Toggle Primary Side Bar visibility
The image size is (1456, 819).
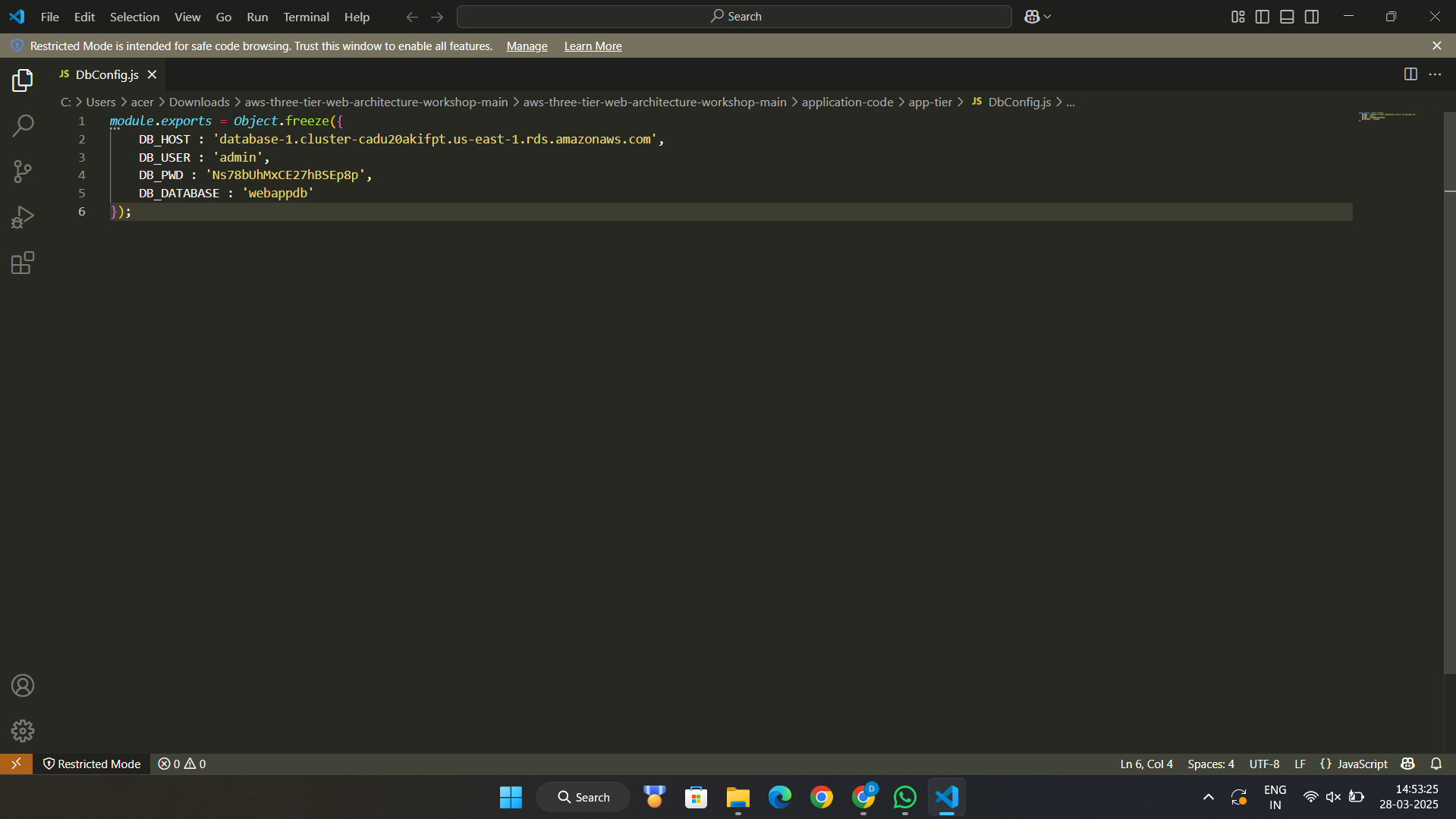pos(1262,17)
